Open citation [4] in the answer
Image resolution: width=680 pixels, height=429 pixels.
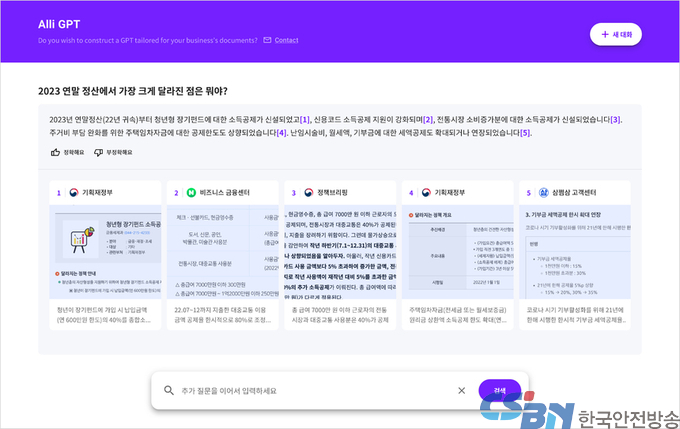click(x=281, y=133)
